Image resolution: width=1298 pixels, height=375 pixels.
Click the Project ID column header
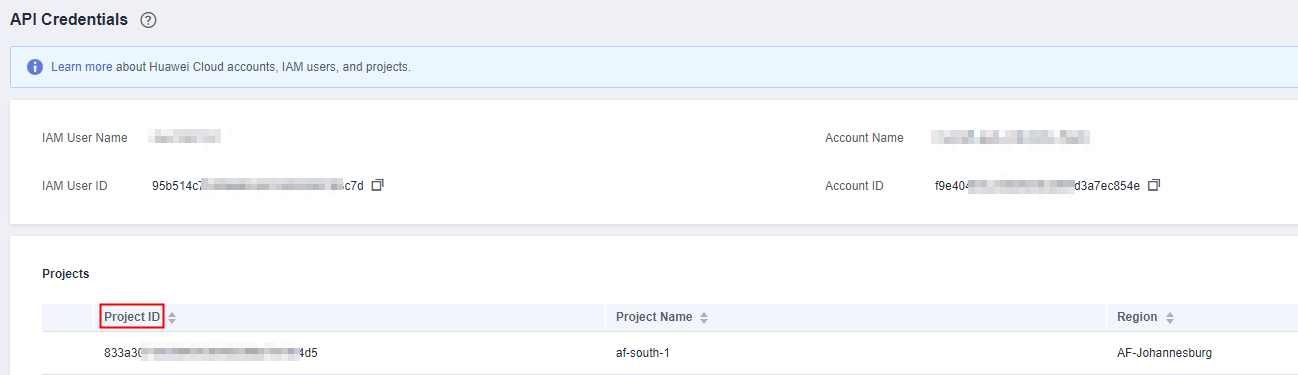coord(132,317)
